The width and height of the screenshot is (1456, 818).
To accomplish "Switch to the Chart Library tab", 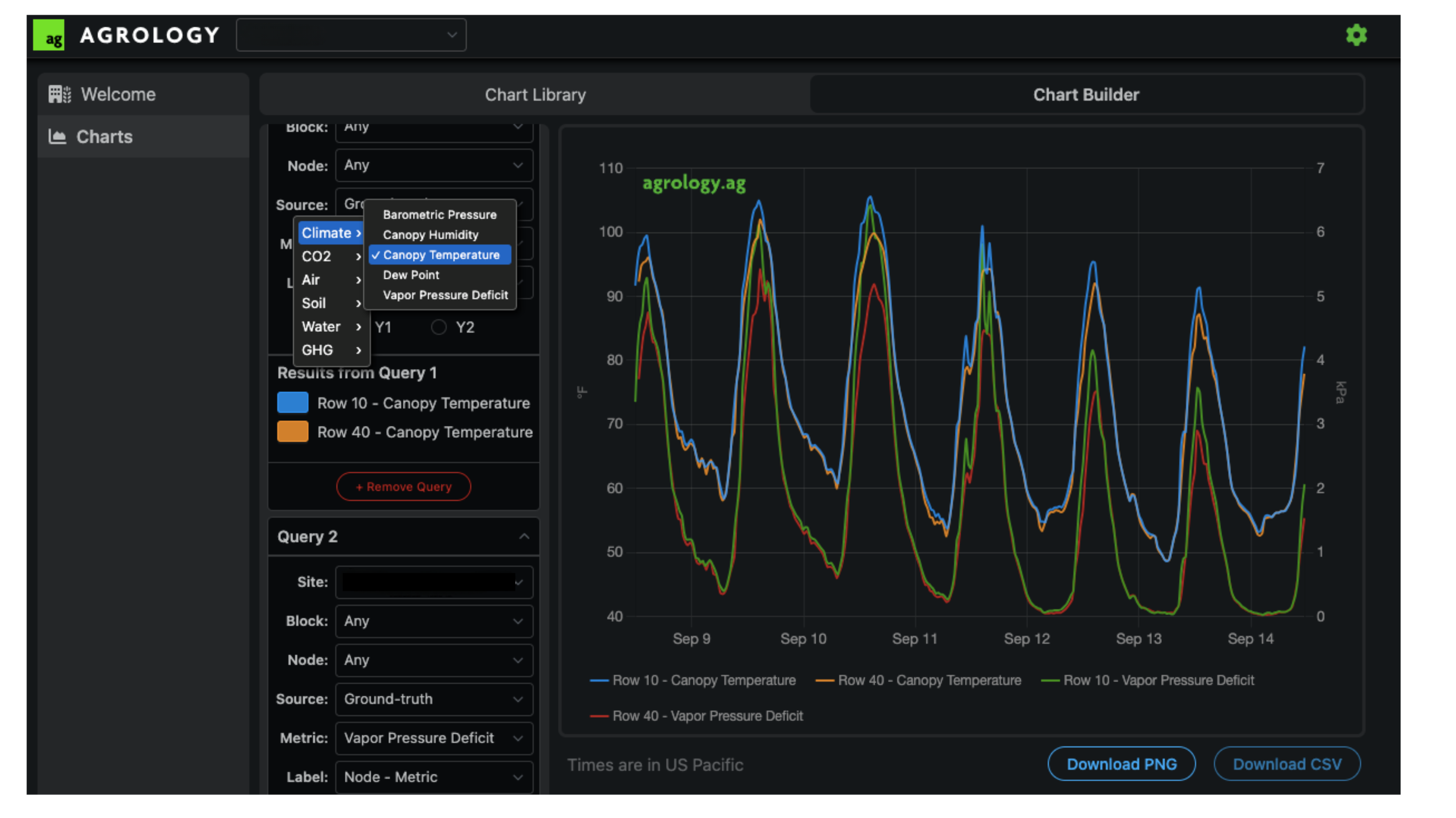I will pyautogui.click(x=535, y=94).
